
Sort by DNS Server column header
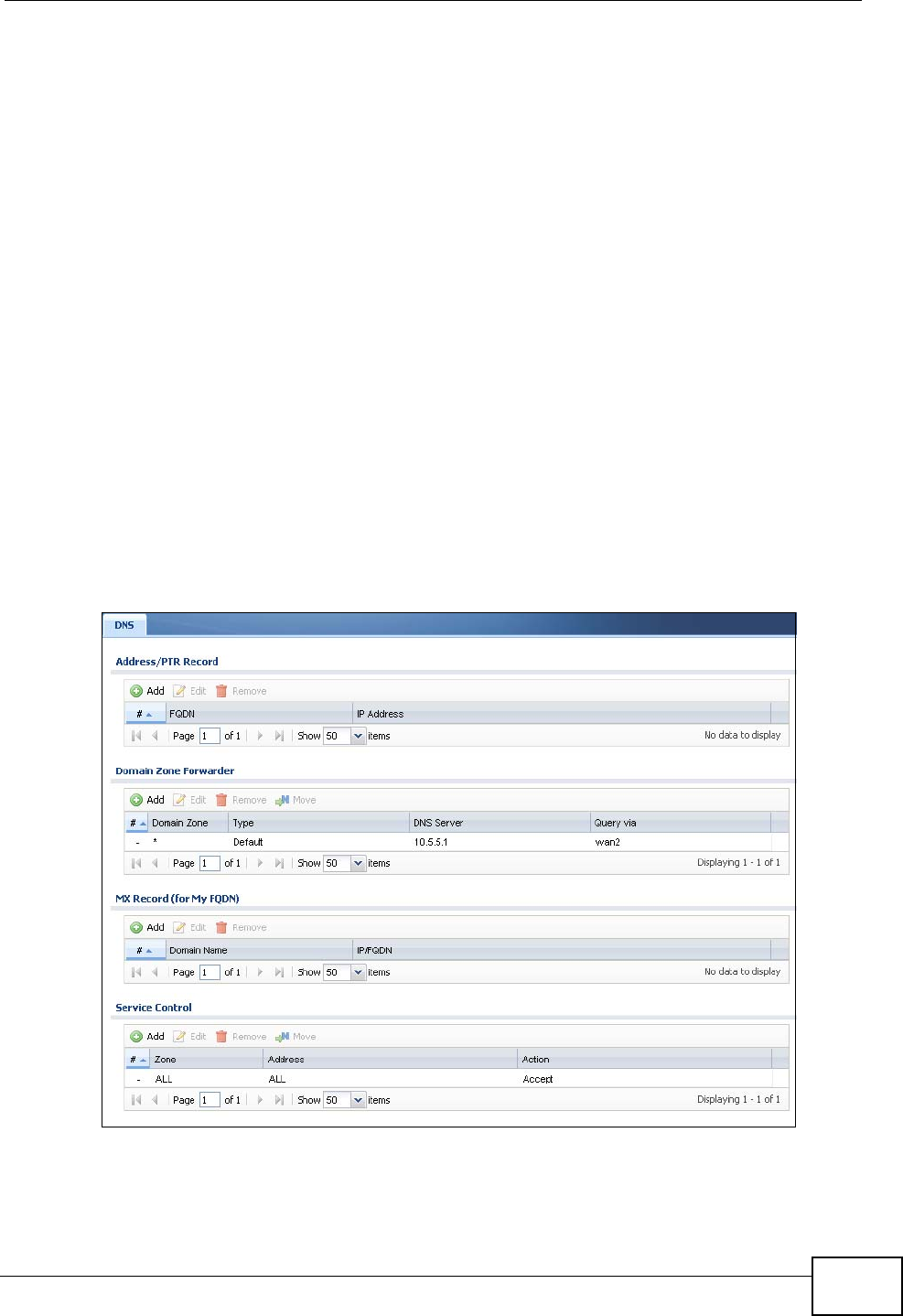point(500,823)
